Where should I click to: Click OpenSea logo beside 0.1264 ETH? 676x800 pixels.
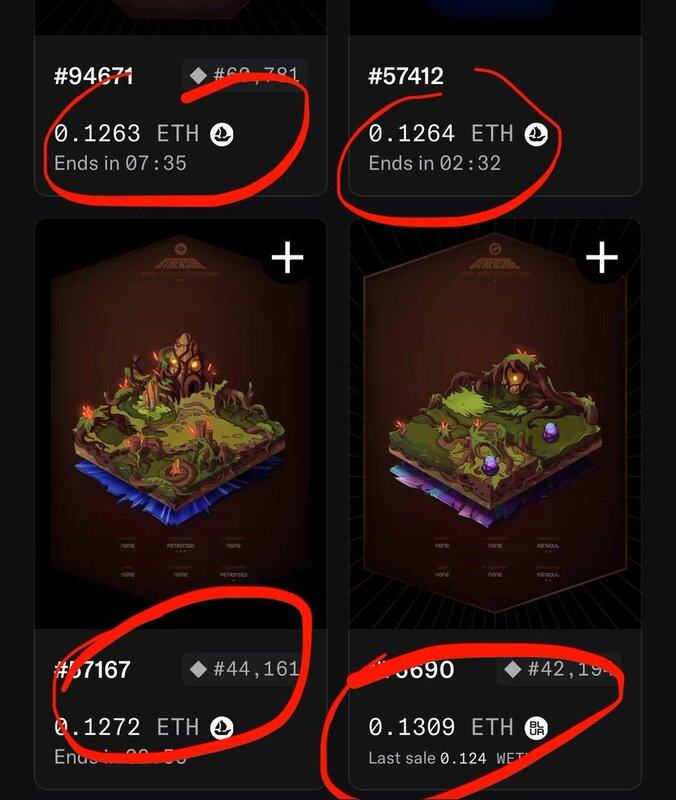[536, 134]
